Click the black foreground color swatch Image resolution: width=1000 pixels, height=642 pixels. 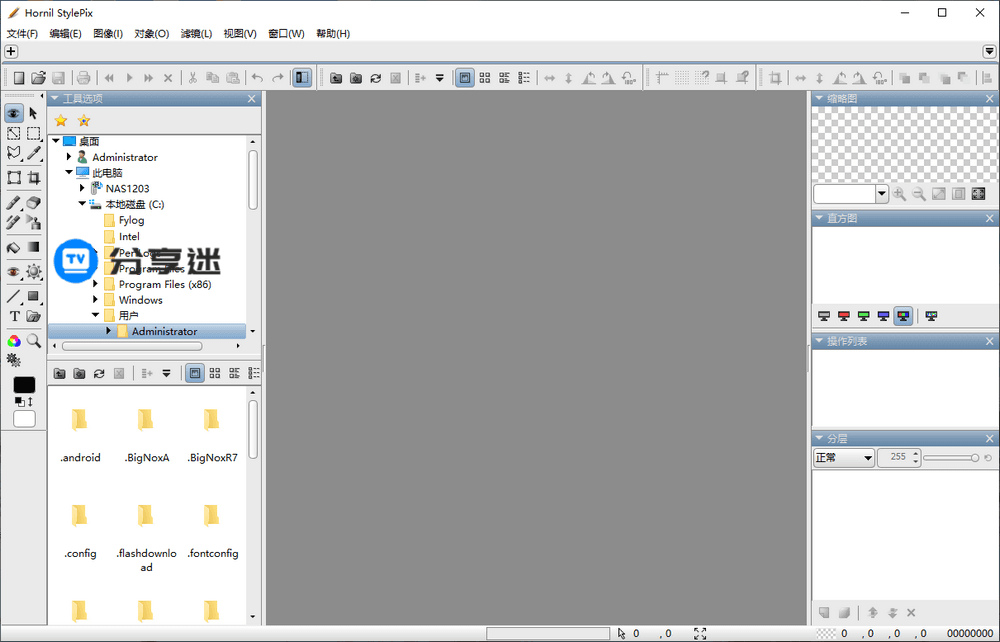point(24,385)
